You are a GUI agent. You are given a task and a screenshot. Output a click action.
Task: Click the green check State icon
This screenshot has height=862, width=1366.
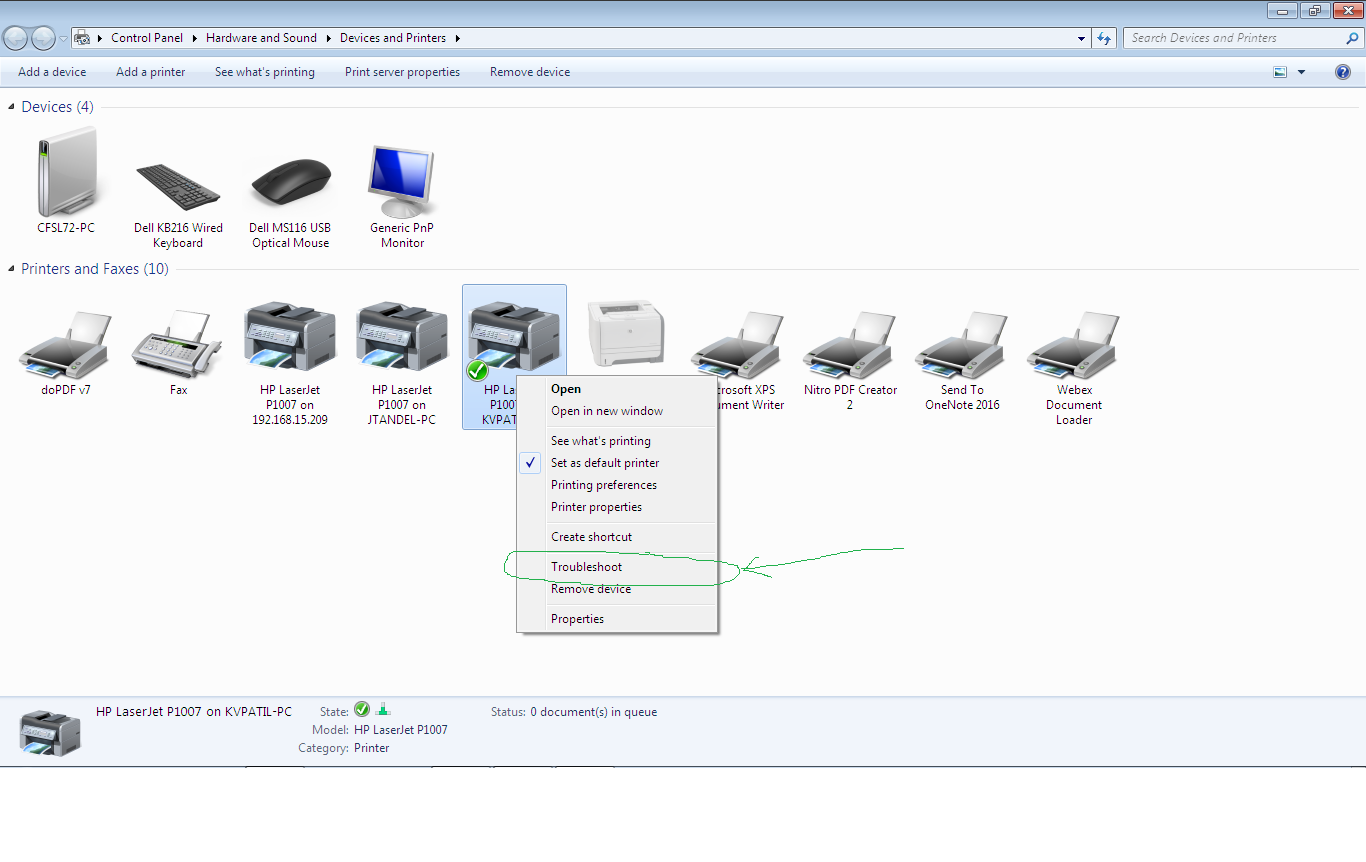[x=362, y=710]
